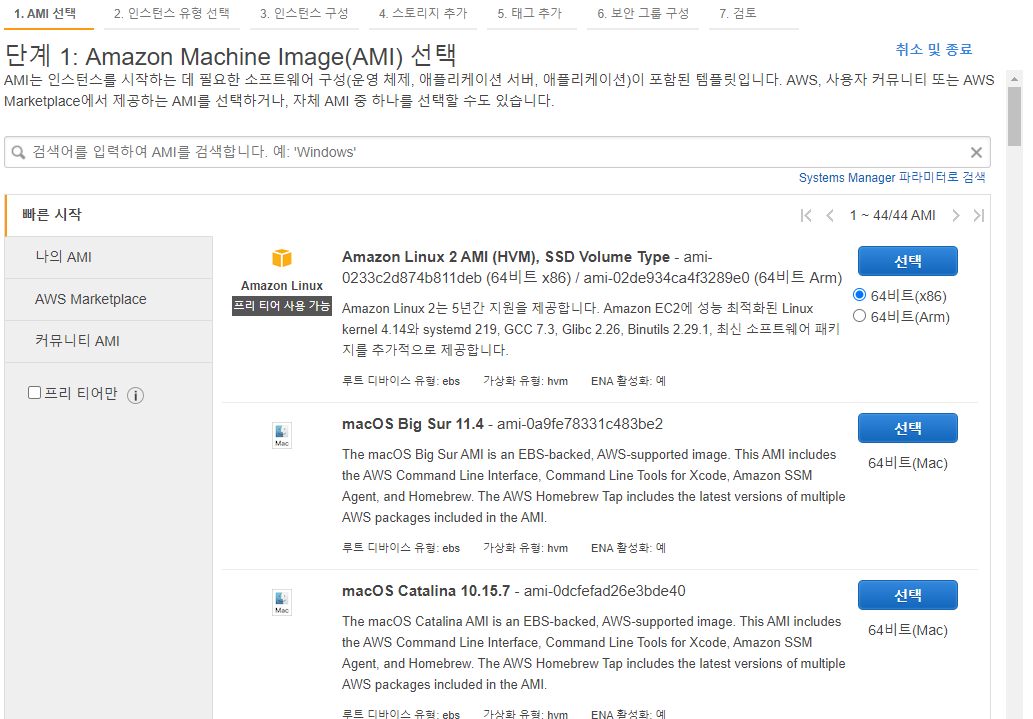Screen dimensions: 1033x719
Task: Open the 2. 인스턴스 유형 선택 tab
Action: click(x=171, y=14)
